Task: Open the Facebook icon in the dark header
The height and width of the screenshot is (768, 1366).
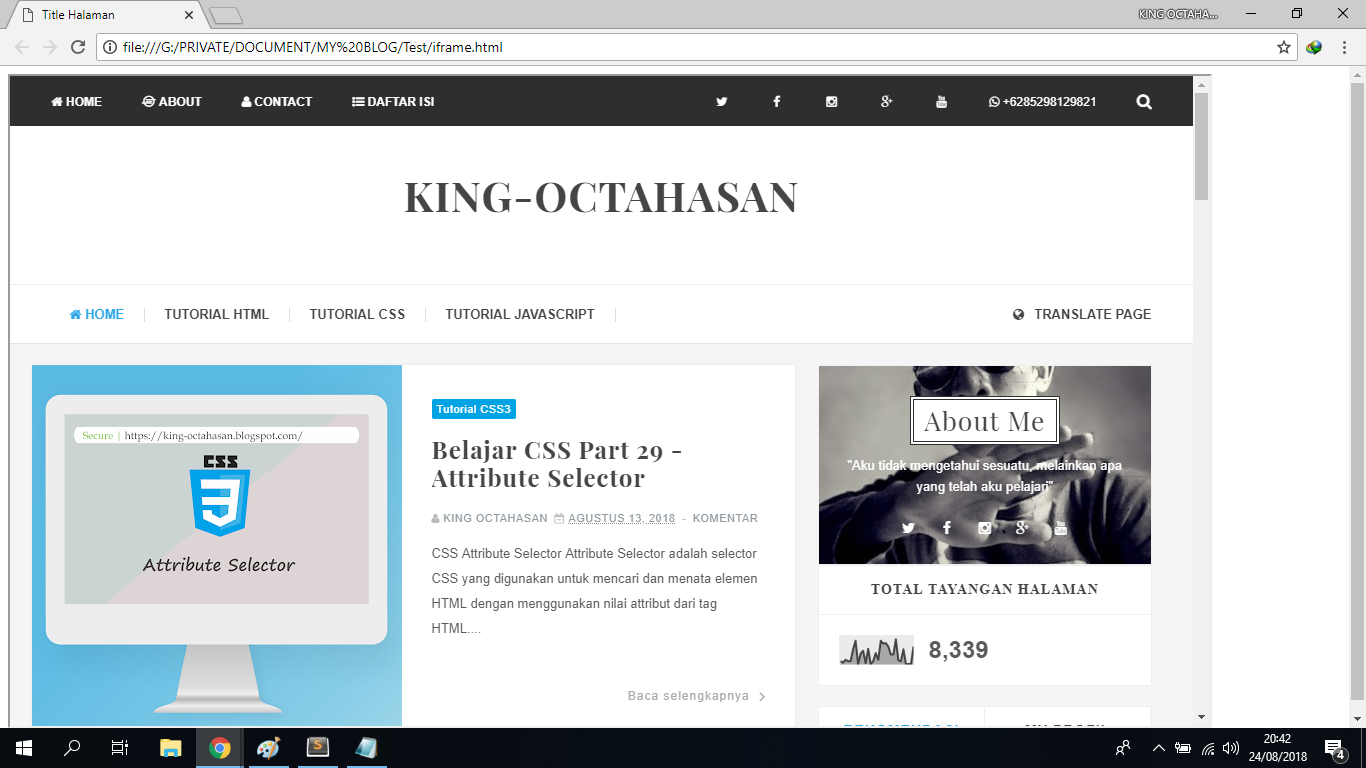Action: pos(776,102)
